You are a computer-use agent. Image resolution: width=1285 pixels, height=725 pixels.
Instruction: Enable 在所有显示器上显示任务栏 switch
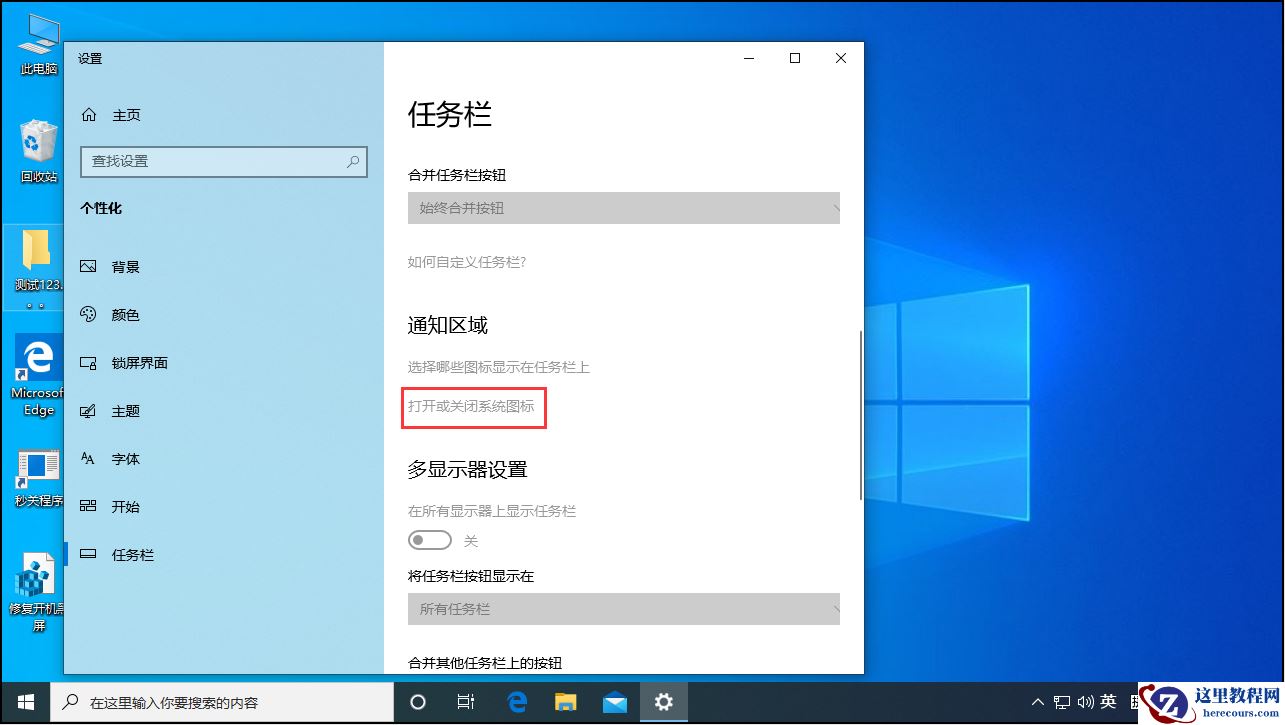[x=429, y=539]
